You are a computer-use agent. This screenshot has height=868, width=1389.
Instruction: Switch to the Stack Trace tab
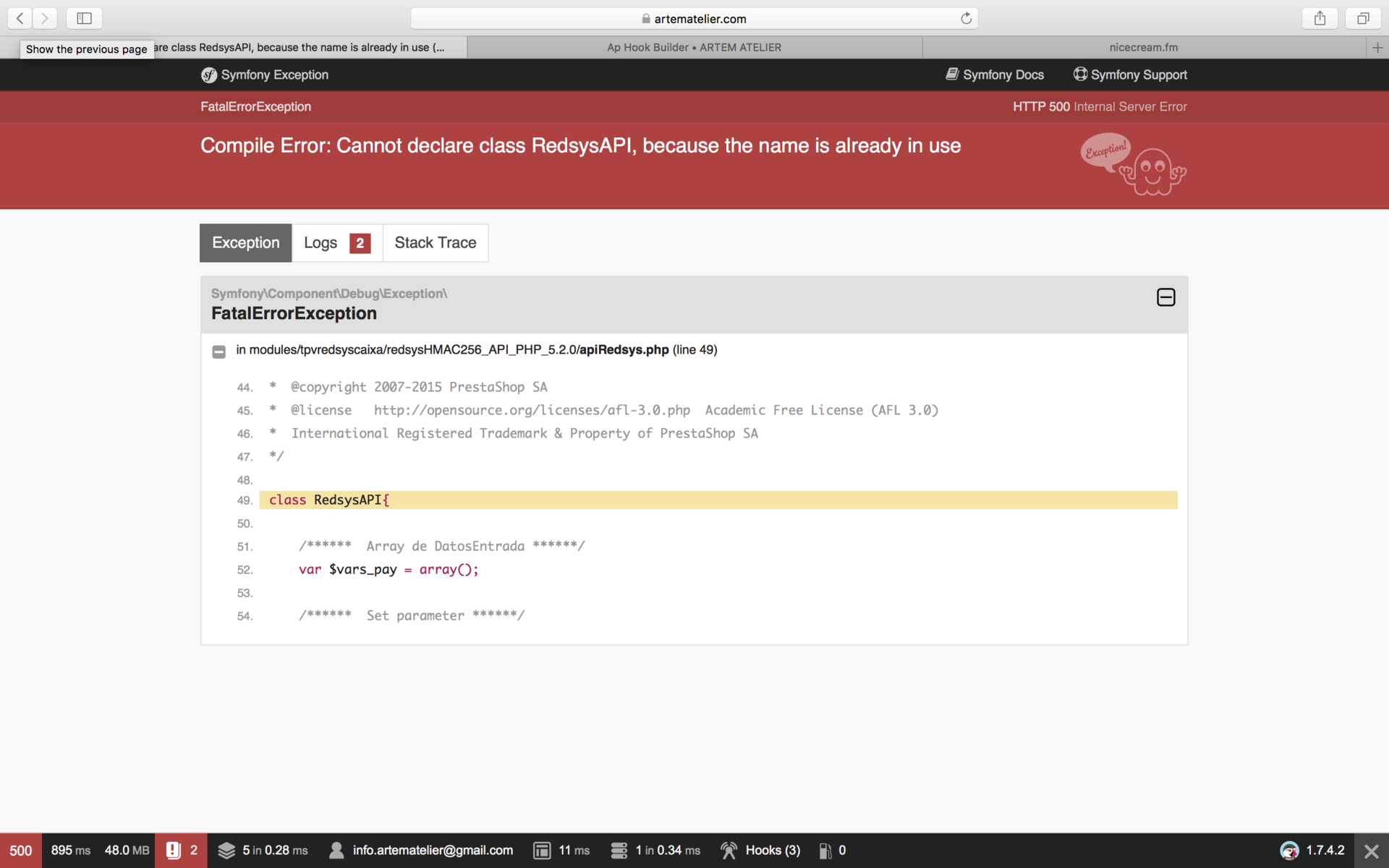435,243
